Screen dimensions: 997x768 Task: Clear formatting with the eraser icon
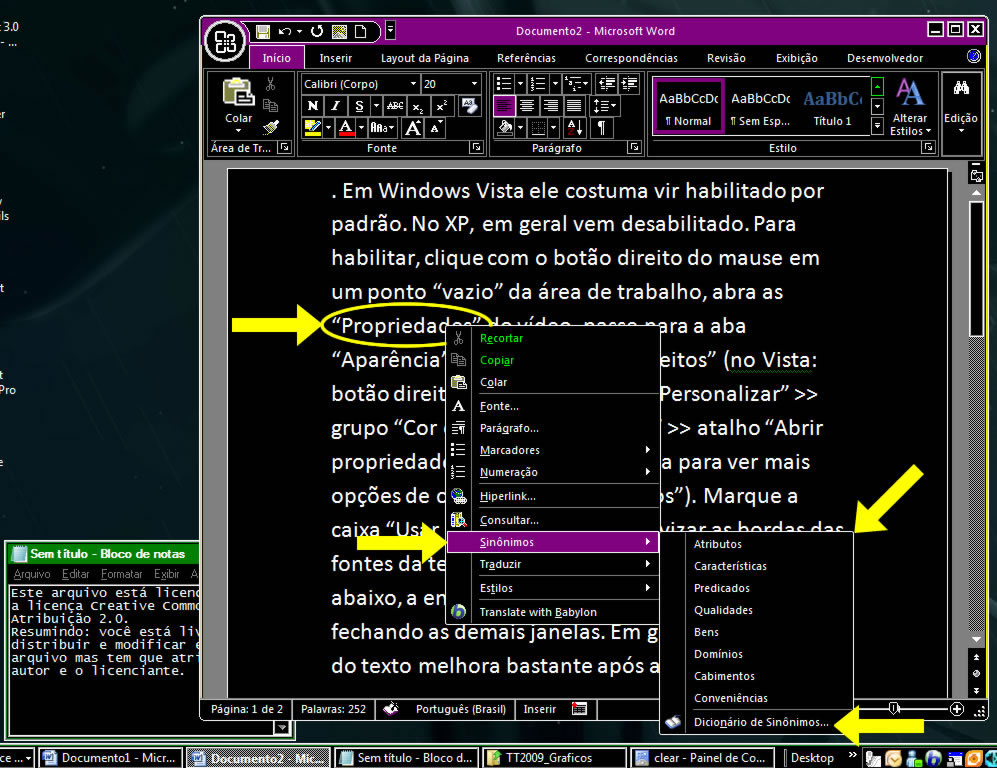pyautogui.click(x=469, y=106)
